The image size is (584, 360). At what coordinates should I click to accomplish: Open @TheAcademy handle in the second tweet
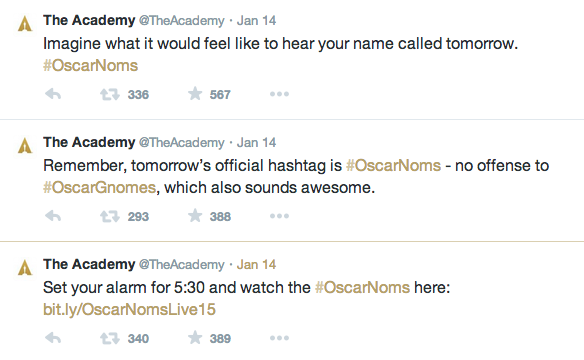(182, 143)
